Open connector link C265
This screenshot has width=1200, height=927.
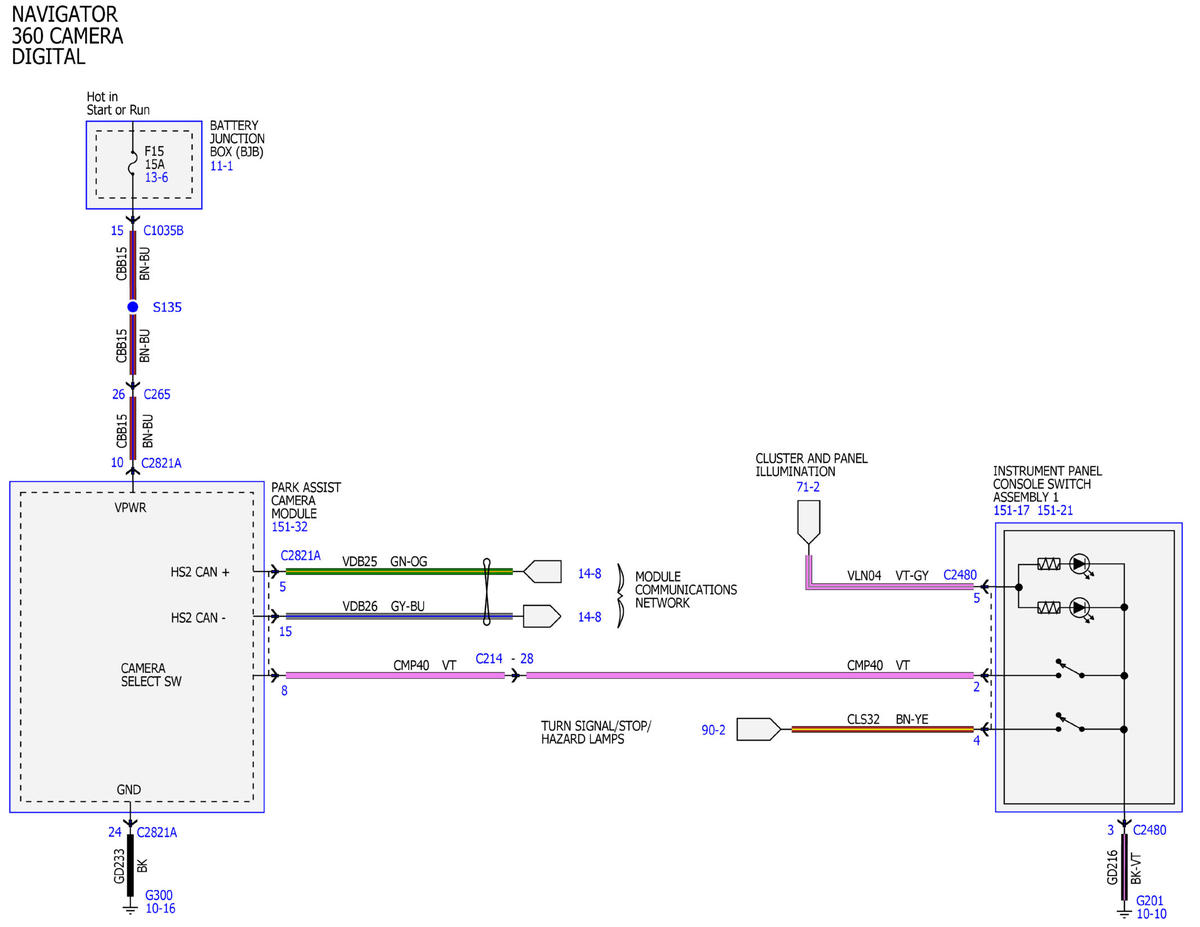pos(157,394)
